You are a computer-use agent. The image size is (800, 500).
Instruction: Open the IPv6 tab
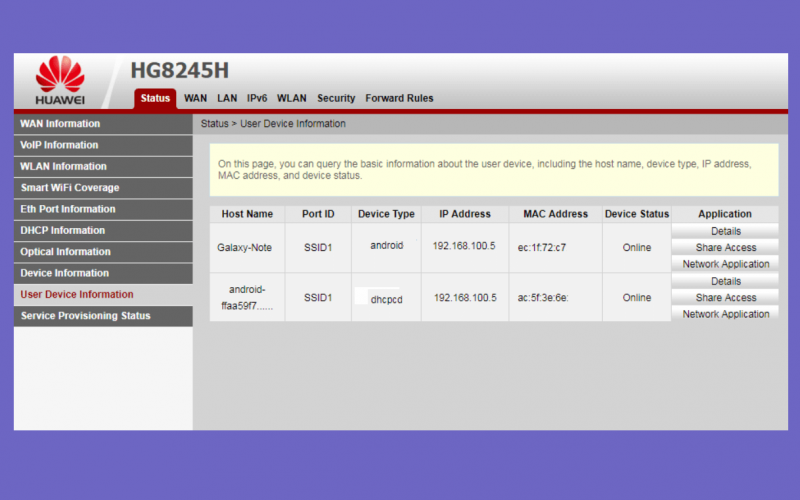point(257,98)
